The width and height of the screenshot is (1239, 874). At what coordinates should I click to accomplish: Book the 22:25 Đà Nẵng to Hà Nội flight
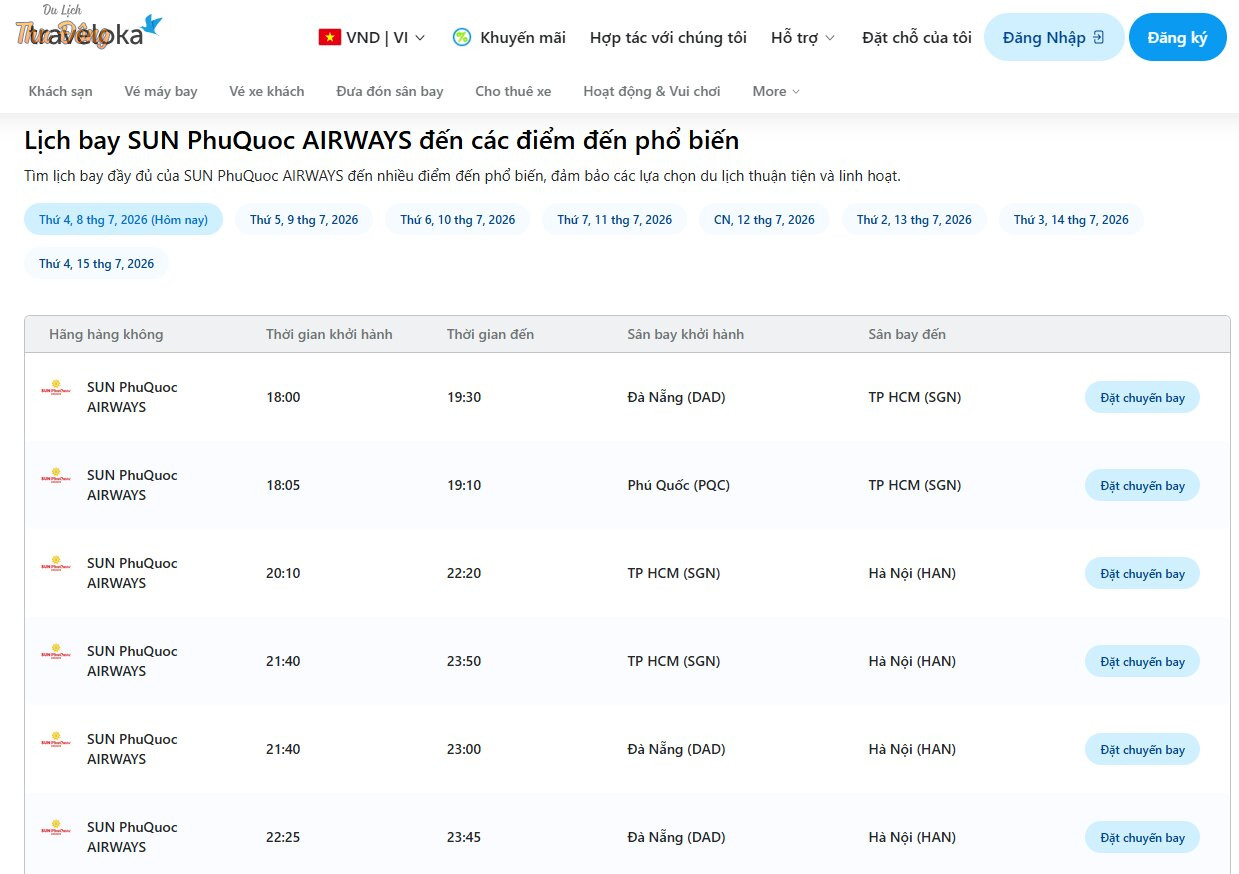(x=1142, y=837)
